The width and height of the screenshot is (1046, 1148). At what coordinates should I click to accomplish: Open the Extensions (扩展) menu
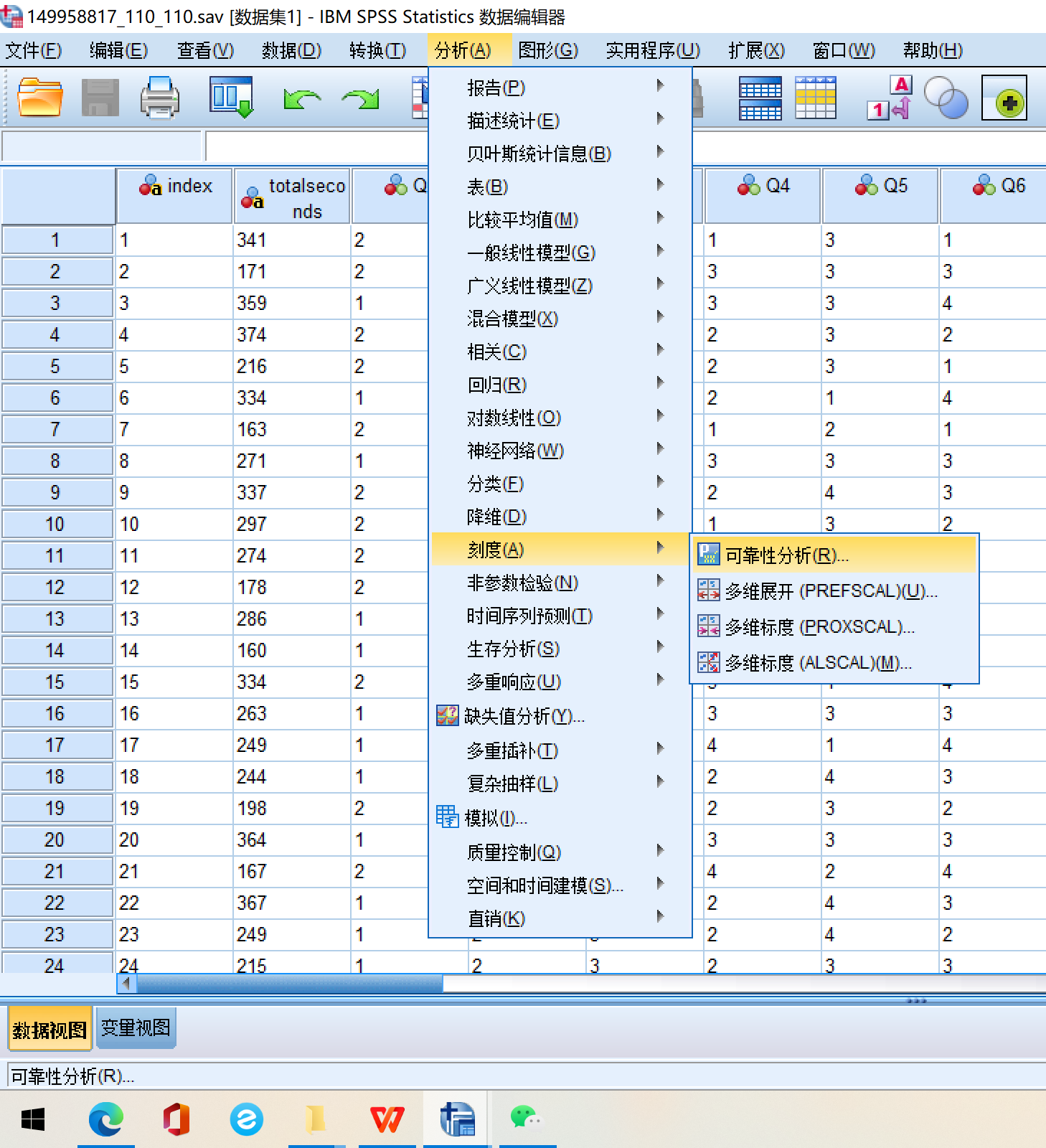click(x=756, y=50)
